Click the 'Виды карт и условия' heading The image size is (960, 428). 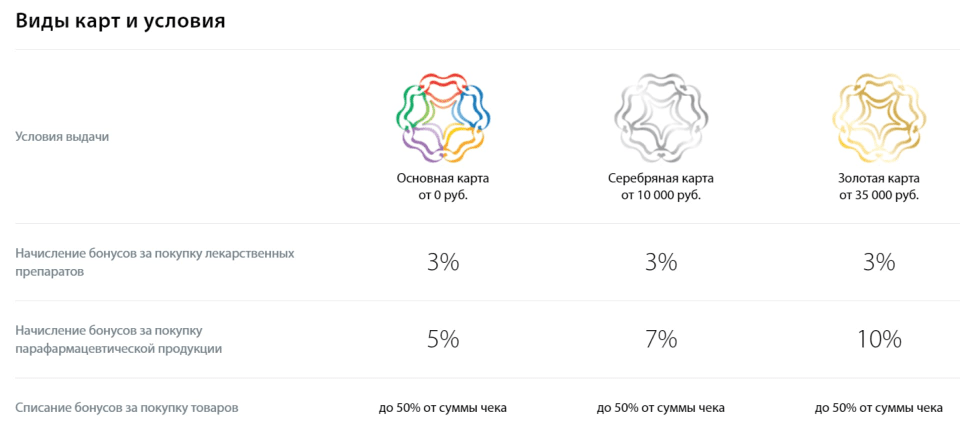[120, 21]
